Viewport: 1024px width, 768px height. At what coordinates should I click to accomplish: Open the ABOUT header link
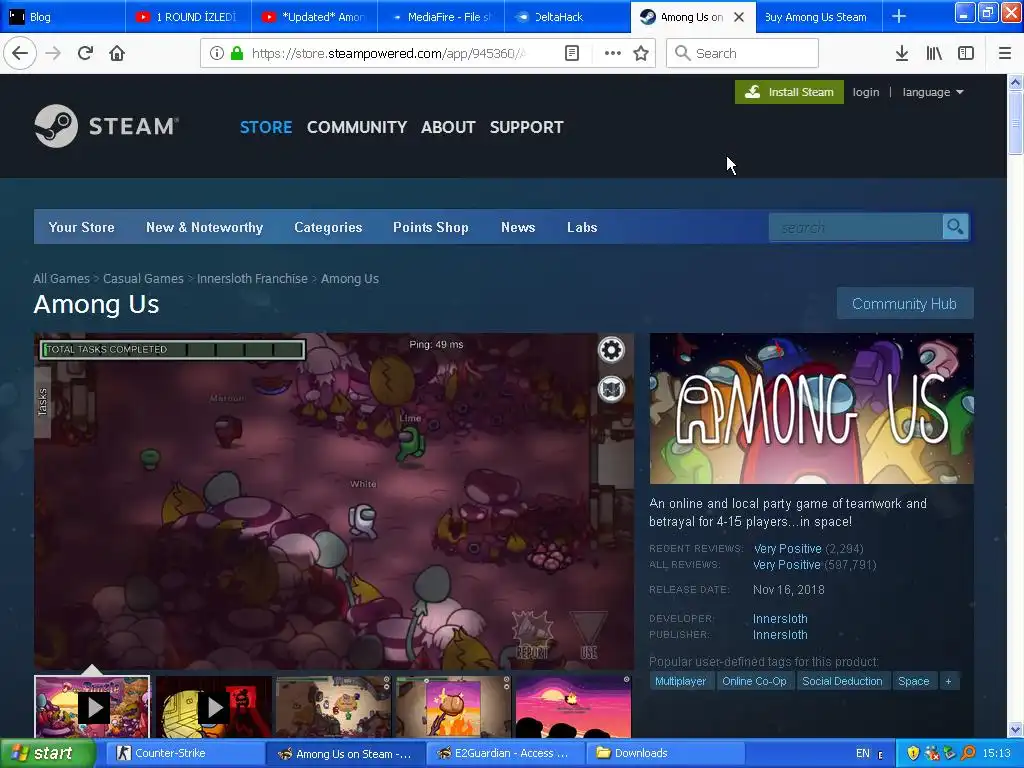click(448, 127)
